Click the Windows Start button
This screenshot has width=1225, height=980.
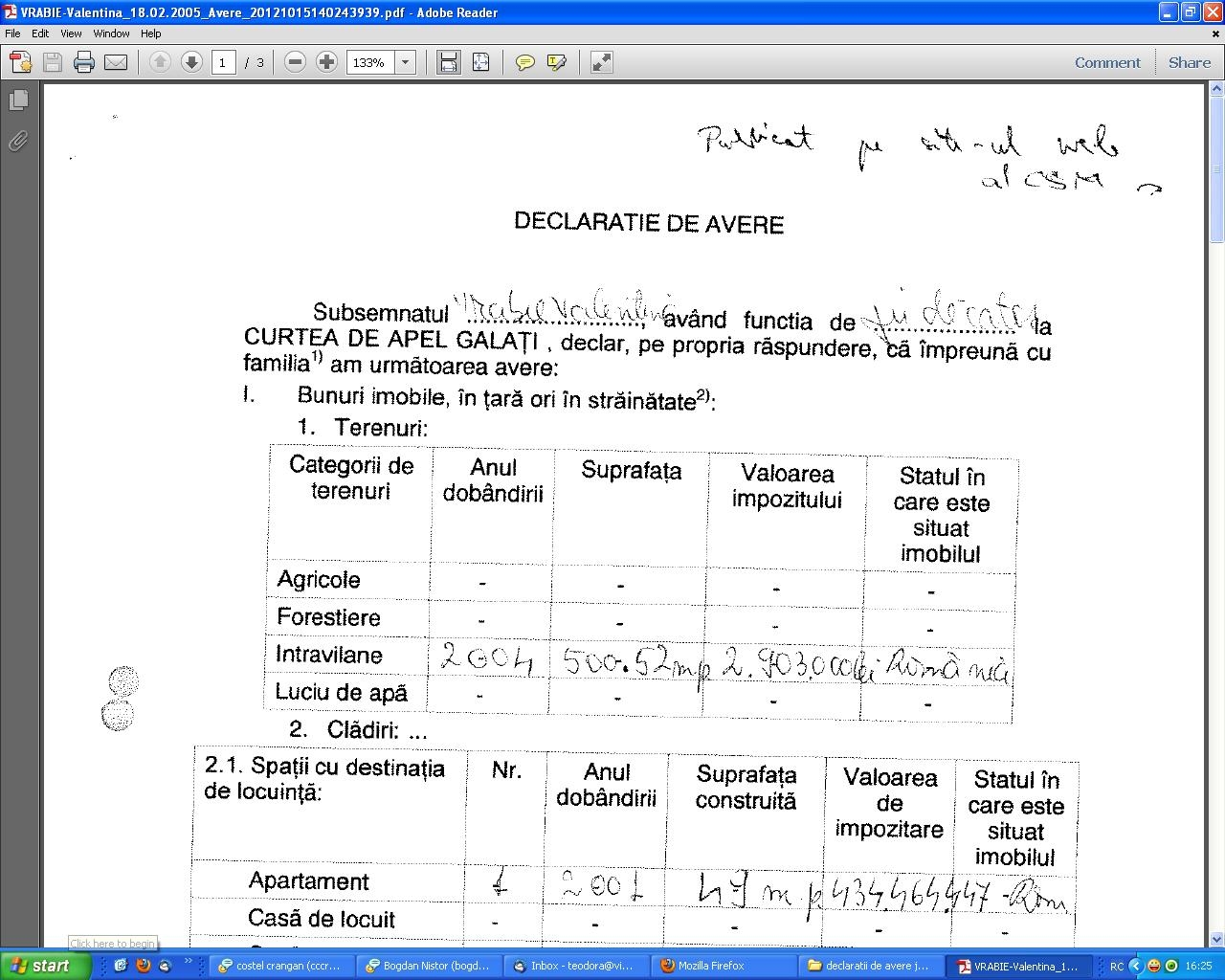43,966
